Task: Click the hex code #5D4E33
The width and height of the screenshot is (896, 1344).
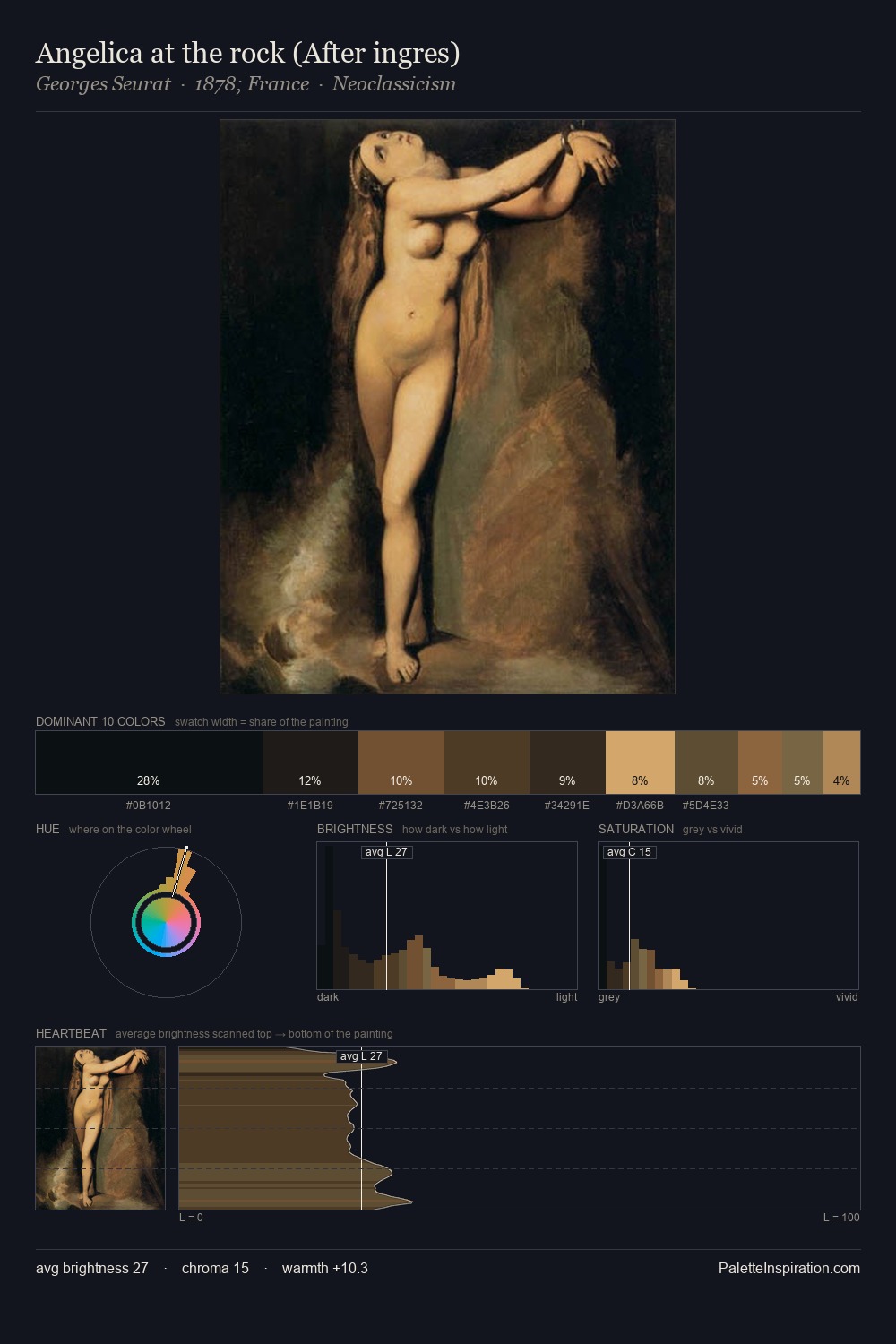Action: [706, 806]
